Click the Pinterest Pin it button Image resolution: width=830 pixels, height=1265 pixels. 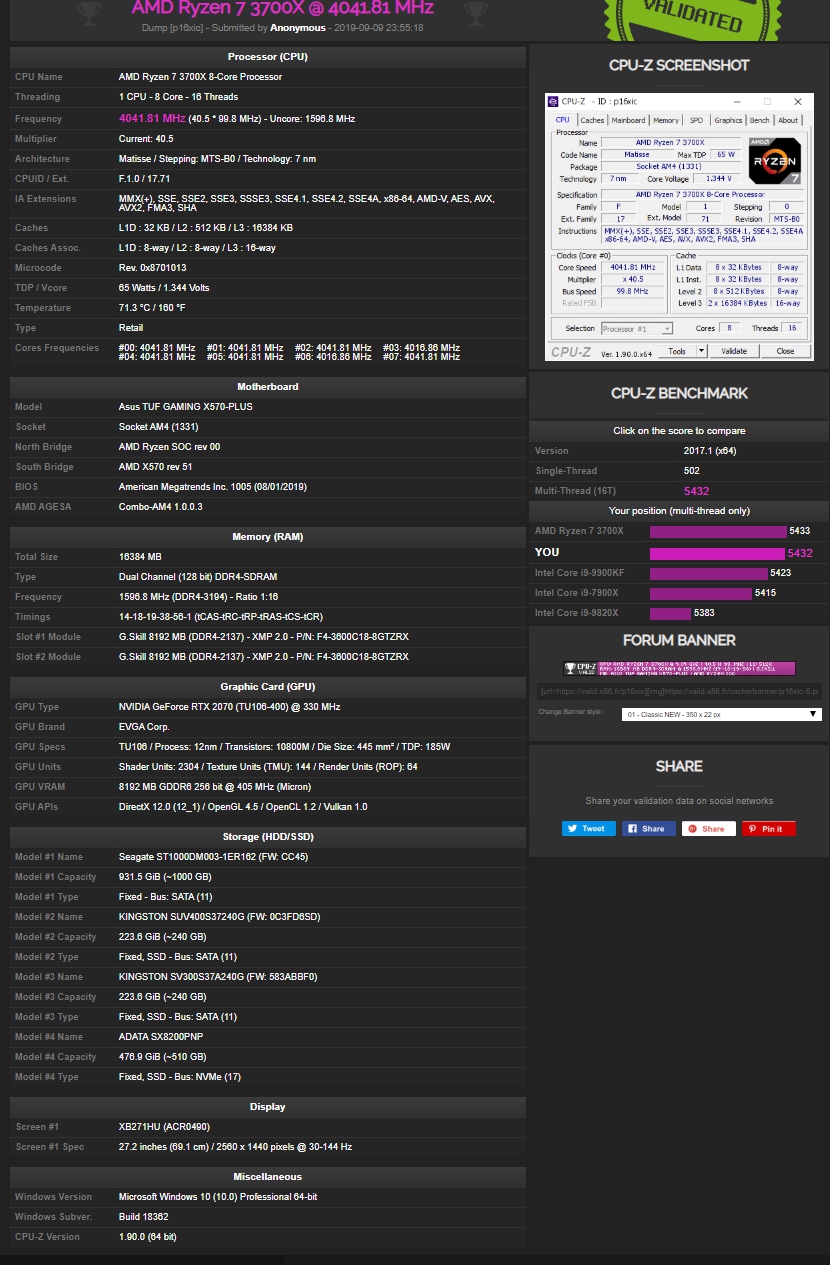[x=769, y=828]
